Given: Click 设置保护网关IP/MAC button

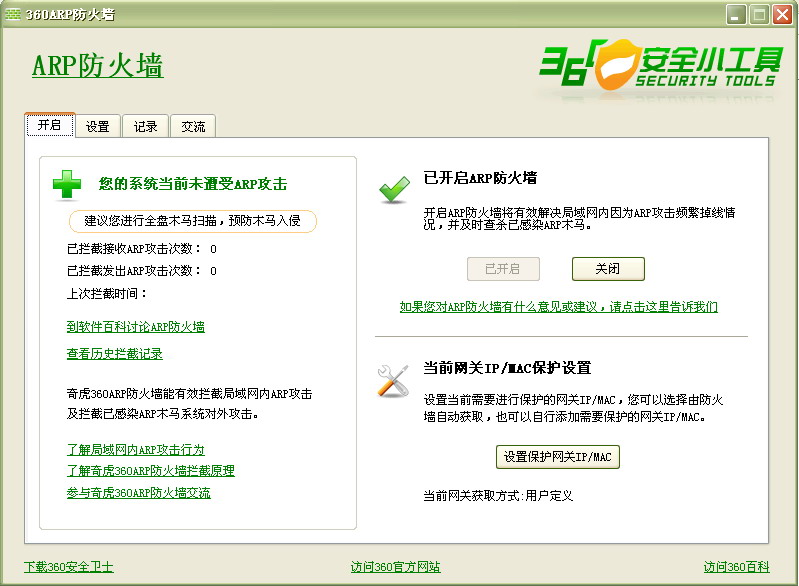Looking at the screenshot, I should pos(557,457).
